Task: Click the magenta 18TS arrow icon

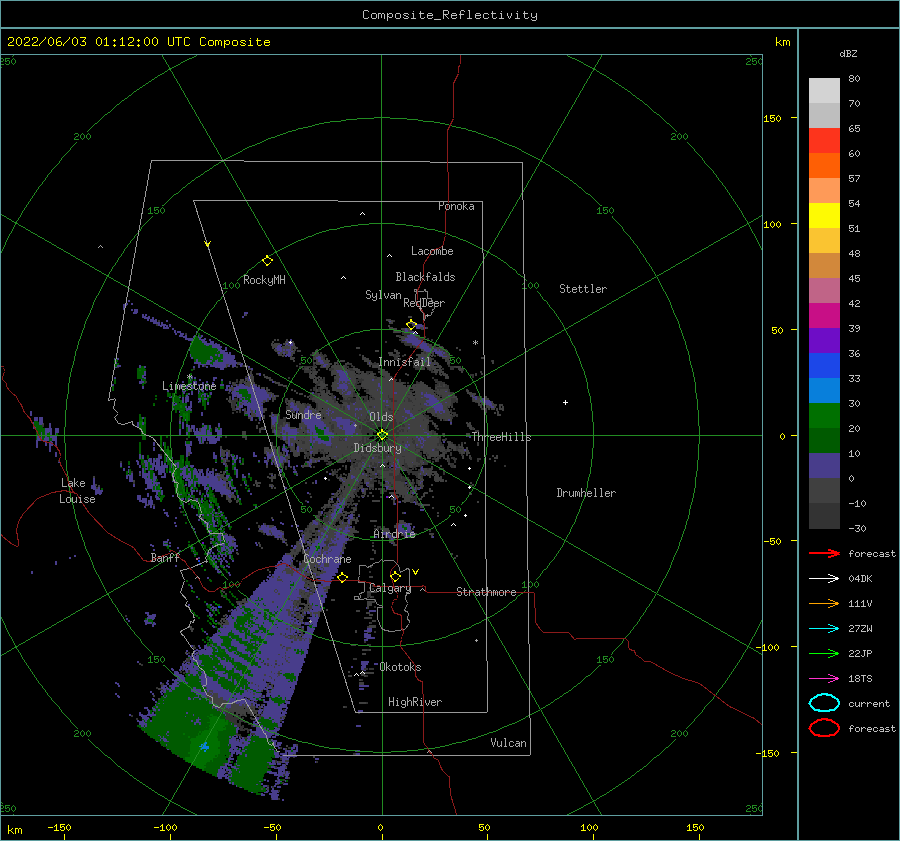Action: pos(824,679)
